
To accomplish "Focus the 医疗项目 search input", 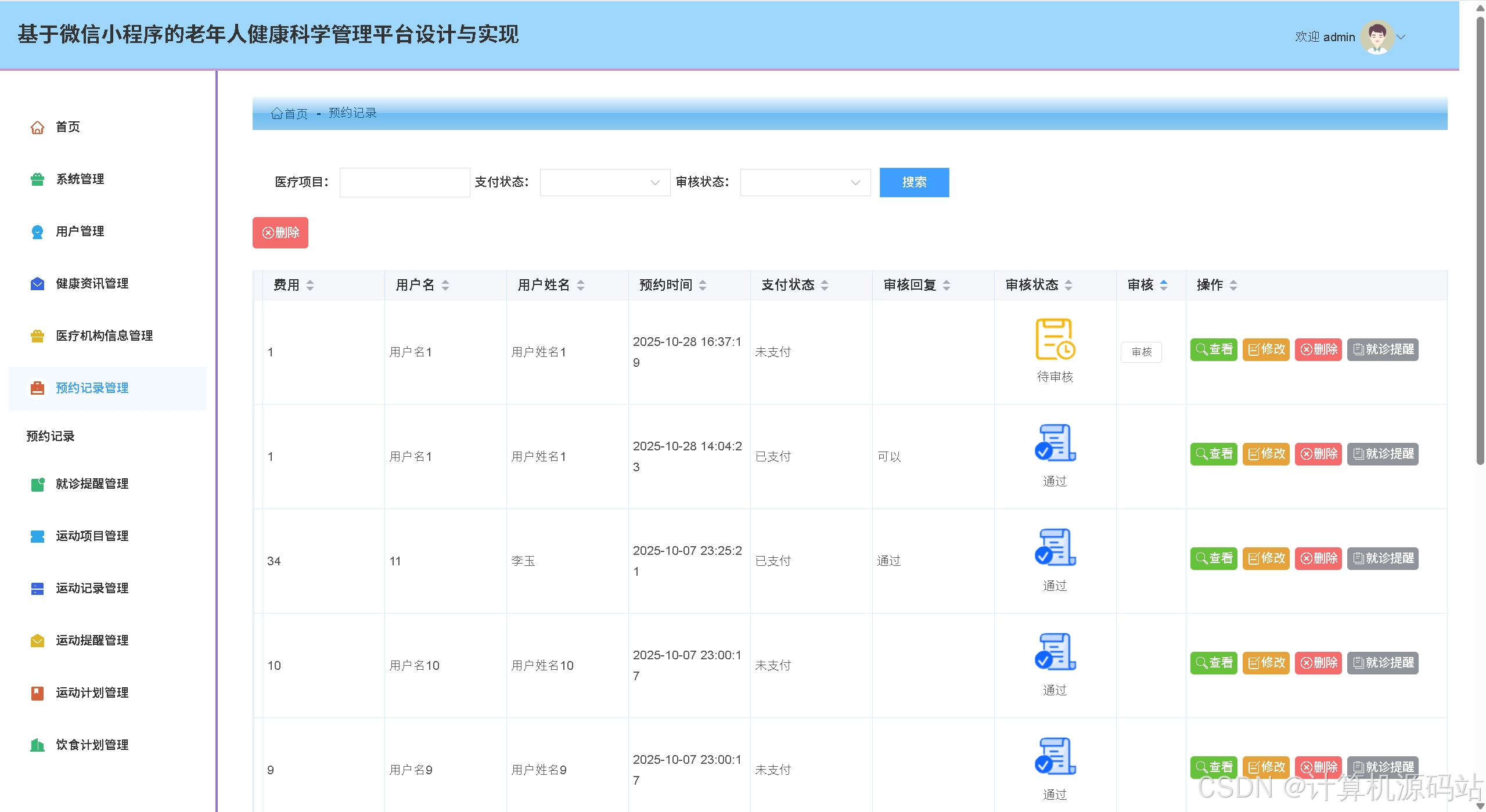I will point(405,182).
